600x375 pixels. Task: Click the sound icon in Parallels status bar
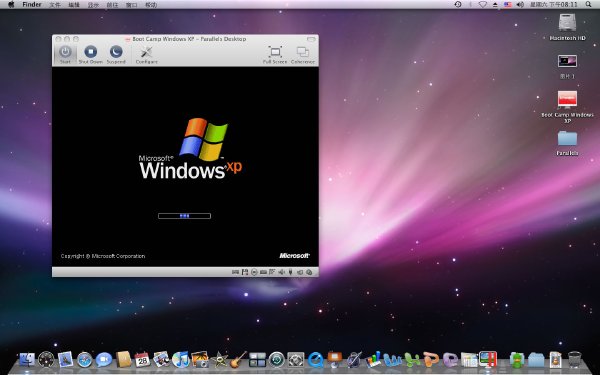281,272
